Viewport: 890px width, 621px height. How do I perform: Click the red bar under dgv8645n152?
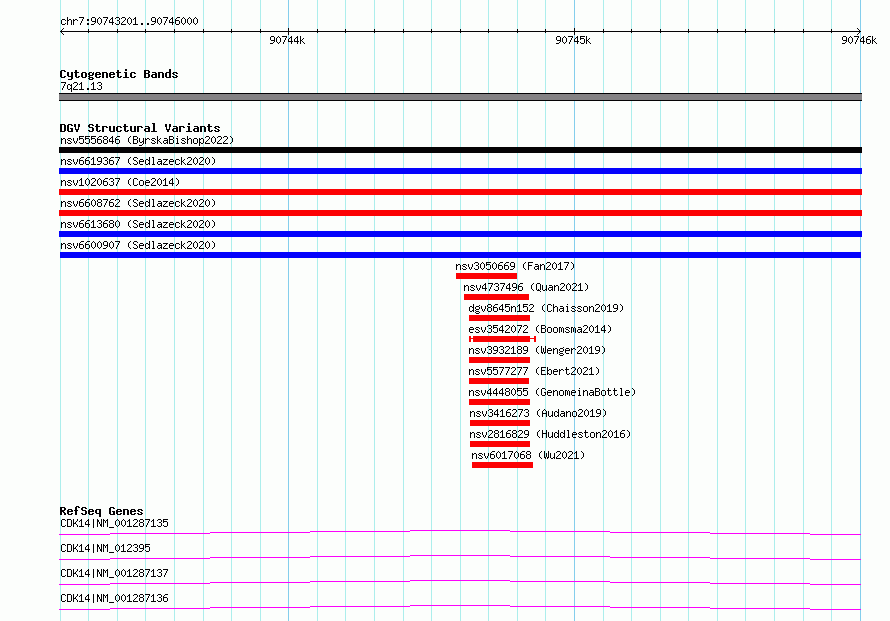coord(499,318)
